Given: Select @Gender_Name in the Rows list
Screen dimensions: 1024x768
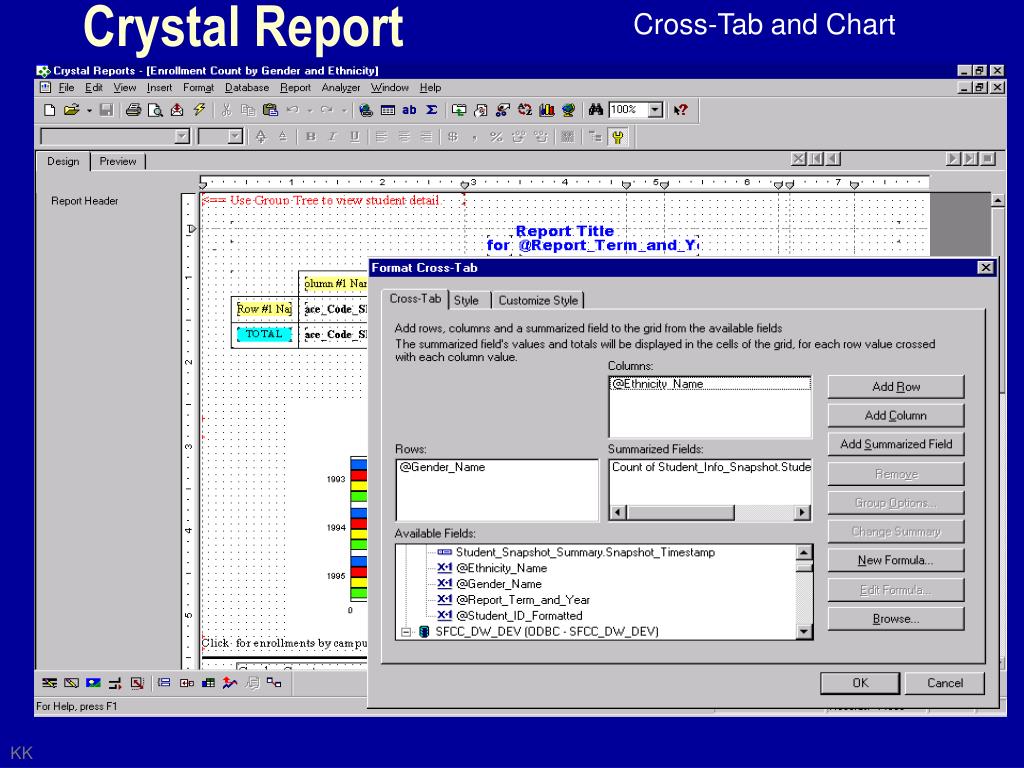Looking at the screenshot, I should click(x=442, y=467).
